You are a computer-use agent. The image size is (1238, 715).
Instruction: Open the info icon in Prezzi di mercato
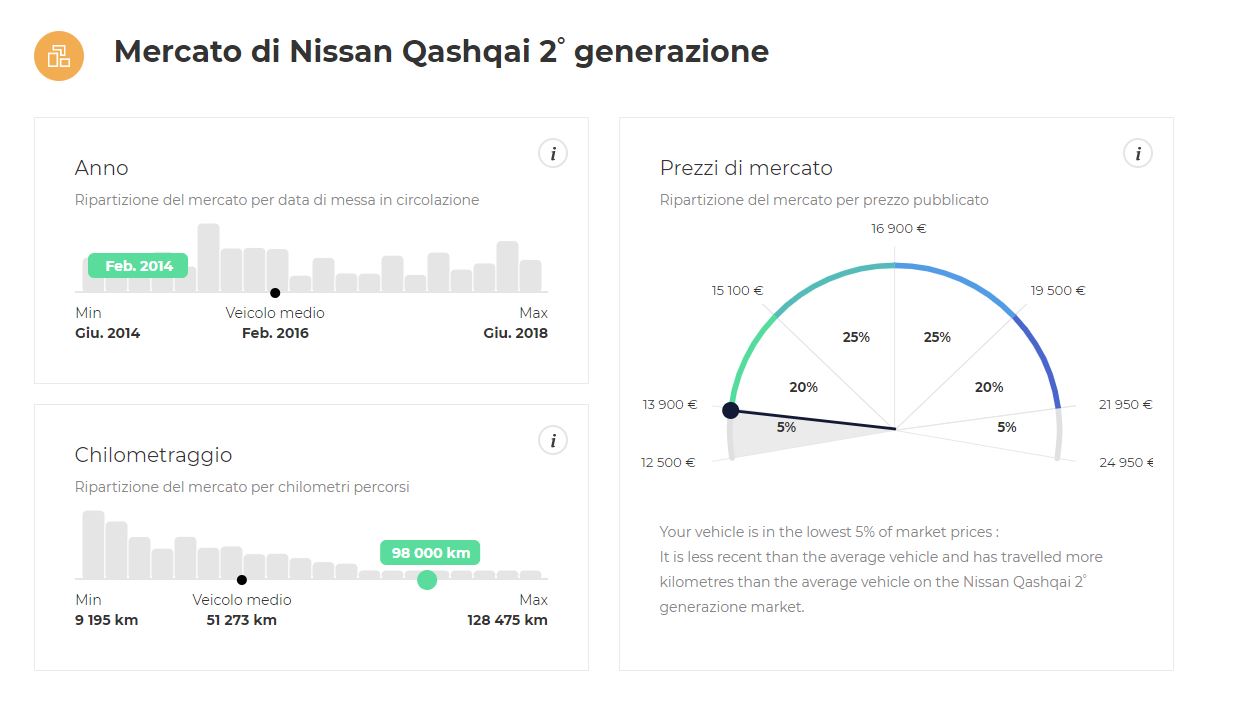tap(1138, 153)
